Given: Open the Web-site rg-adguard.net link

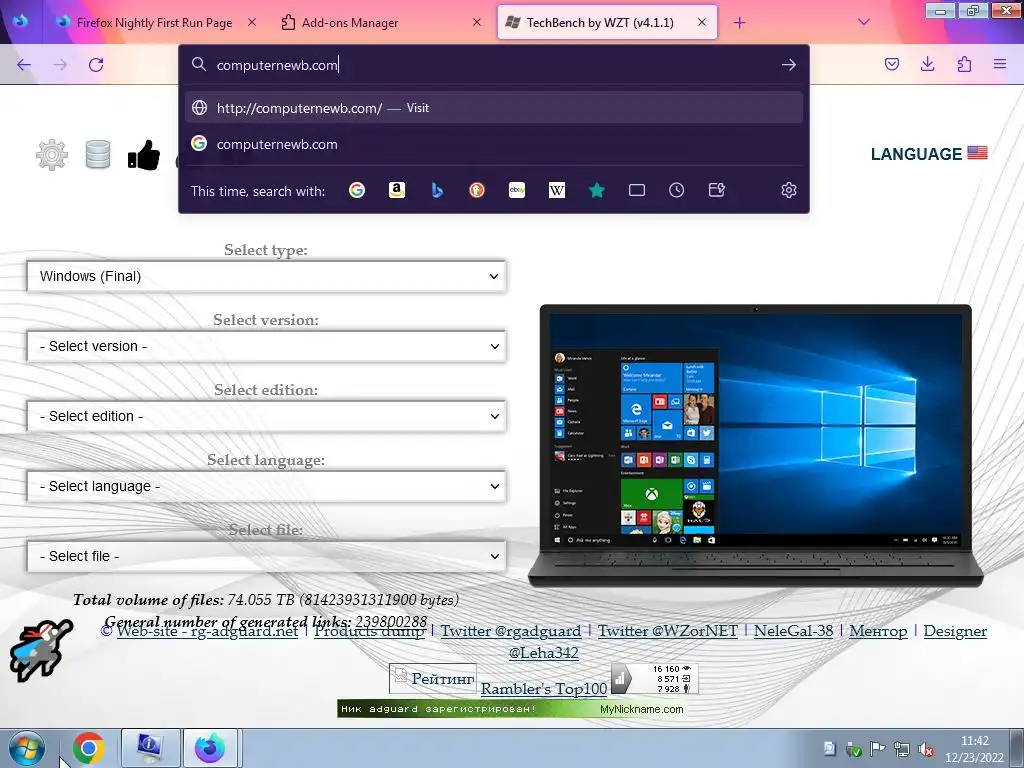Looking at the screenshot, I should (207, 631).
